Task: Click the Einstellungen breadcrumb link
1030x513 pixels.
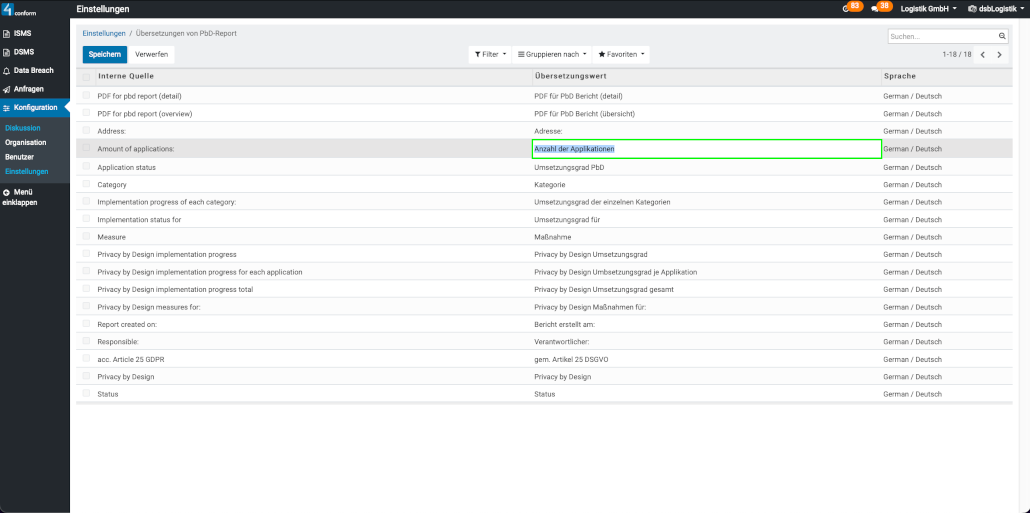Action: pos(104,34)
